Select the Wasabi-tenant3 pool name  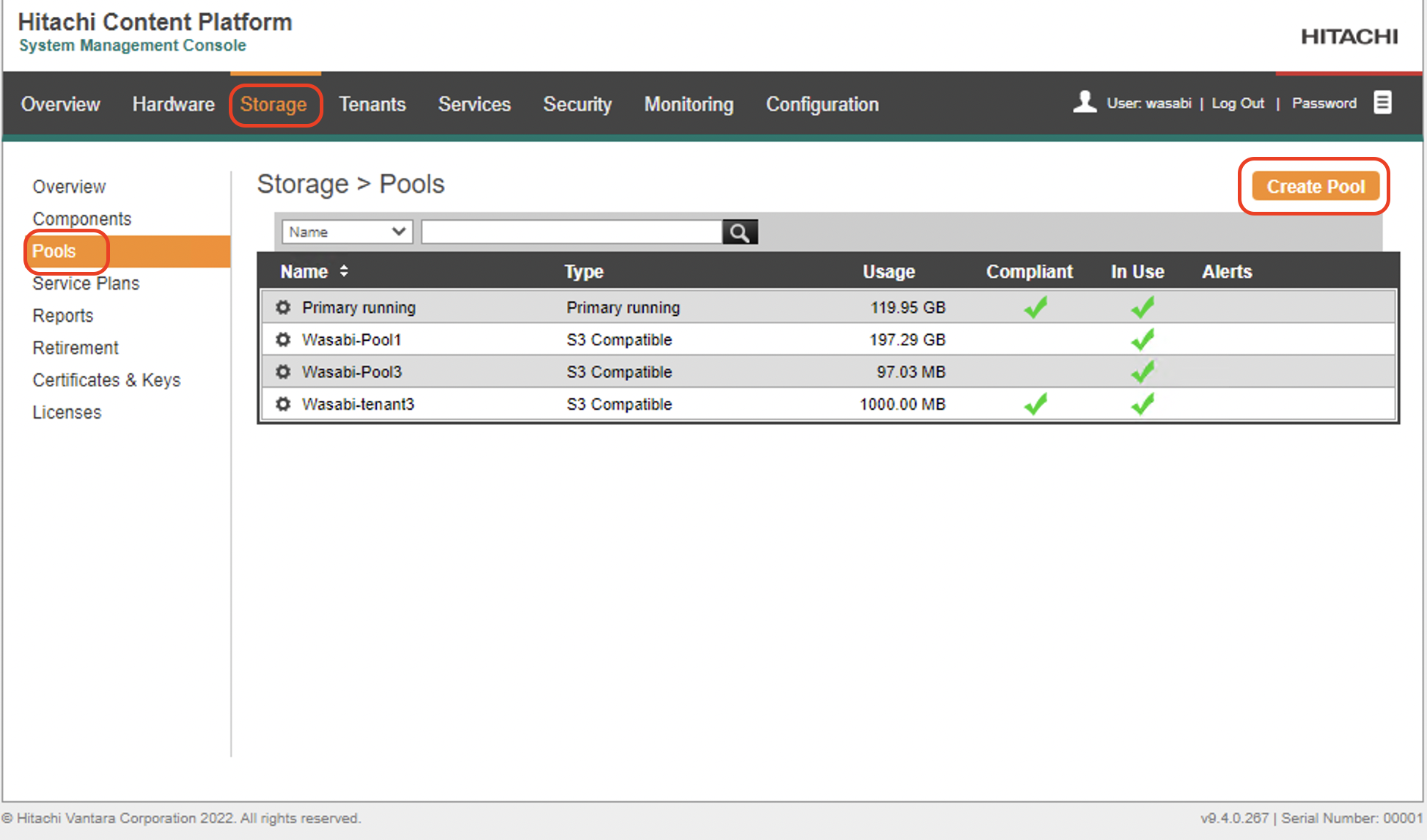358,405
